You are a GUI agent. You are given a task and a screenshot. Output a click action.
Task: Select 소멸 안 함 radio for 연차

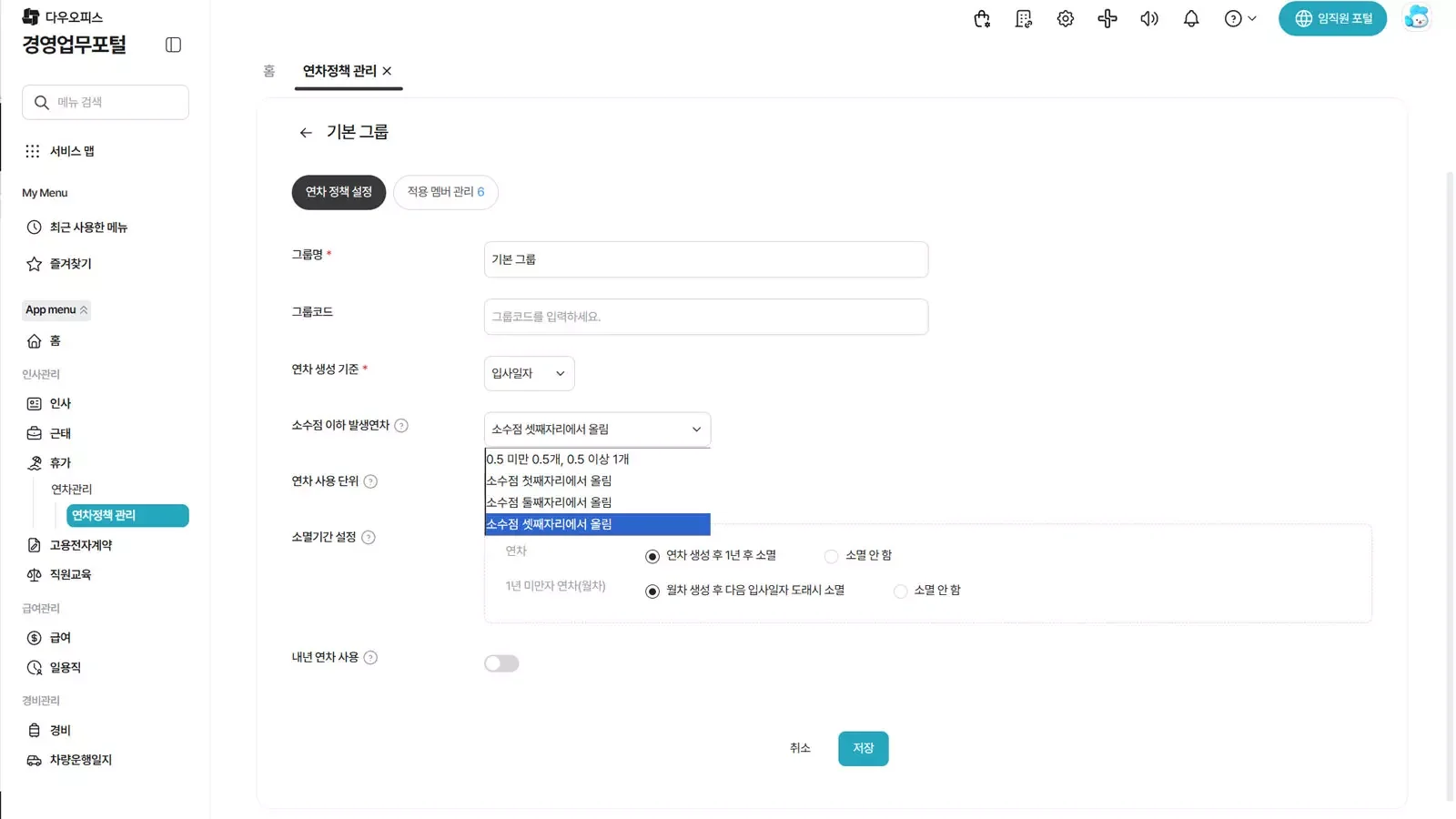click(x=831, y=555)
